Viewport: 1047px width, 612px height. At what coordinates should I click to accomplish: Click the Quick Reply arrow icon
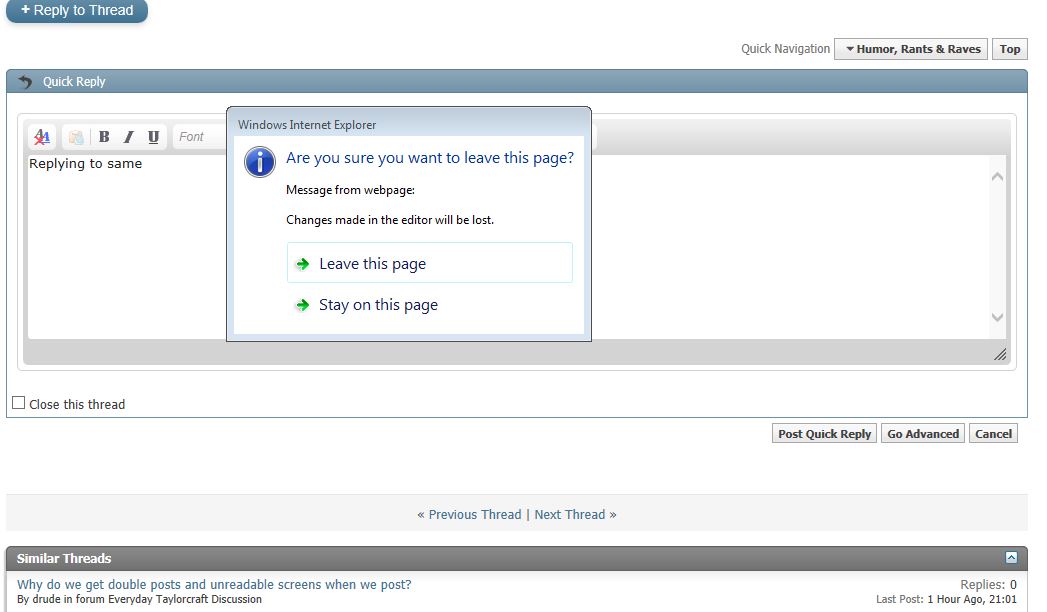tap(25, 82)
